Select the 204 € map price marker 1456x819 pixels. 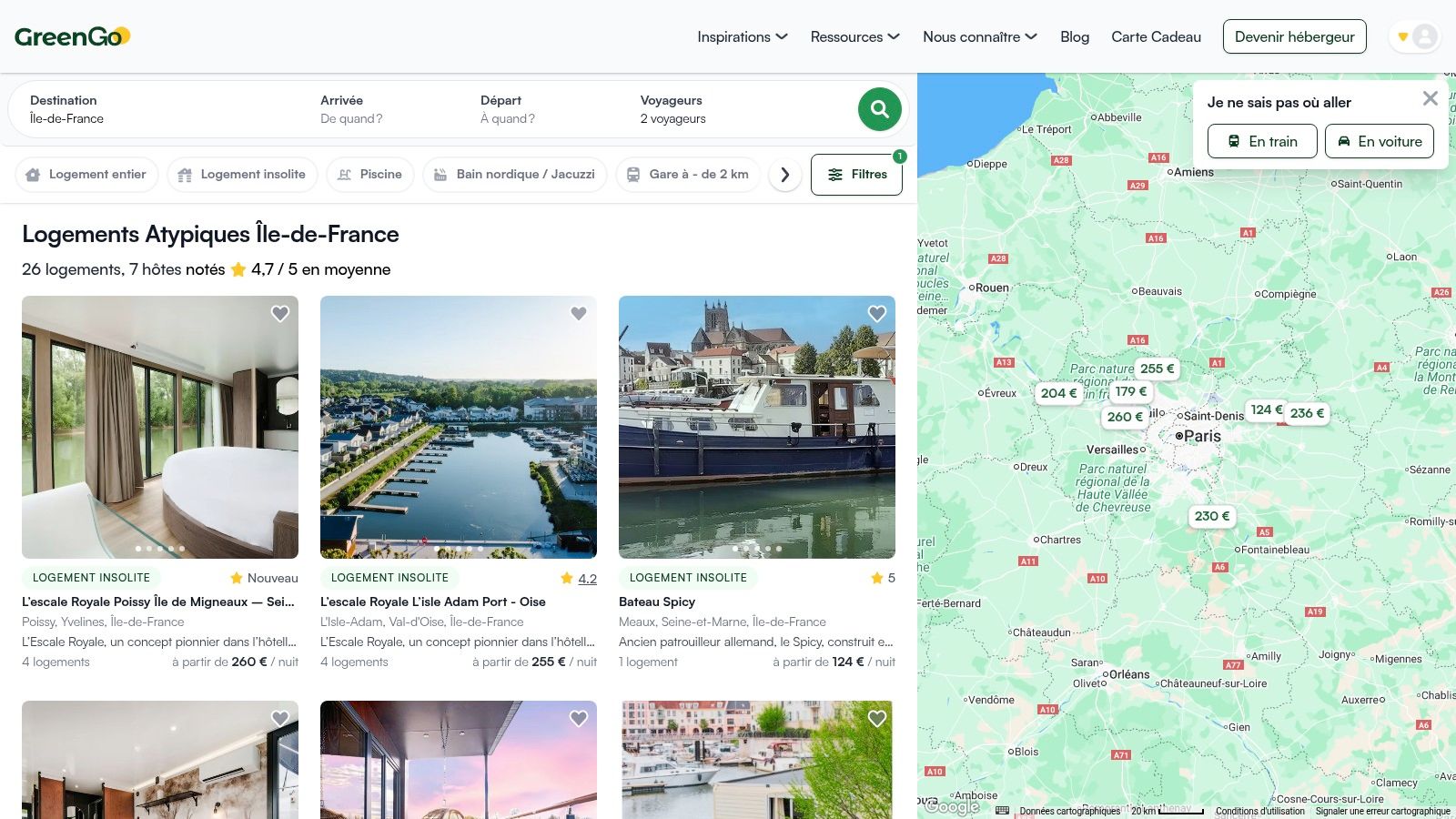tap(1058, 393)
